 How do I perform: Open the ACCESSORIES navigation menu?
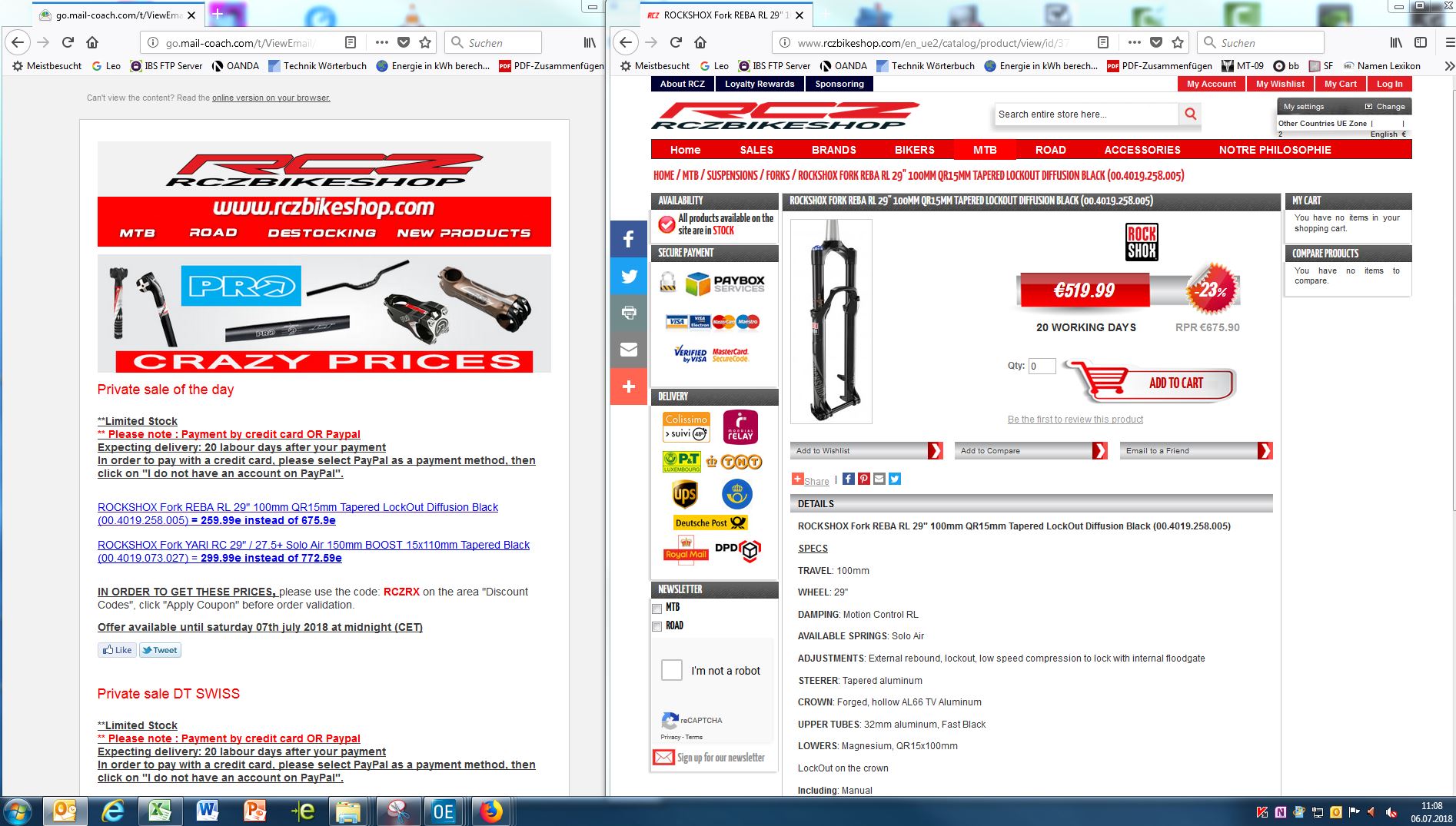[1142, 150]
